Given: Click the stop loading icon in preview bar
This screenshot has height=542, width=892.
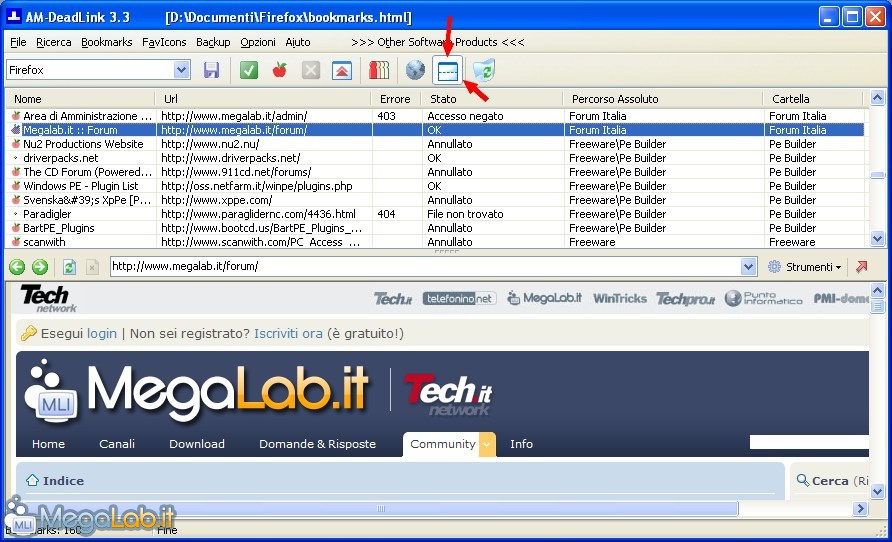Looking at the screenshot, I should [92, 266].
